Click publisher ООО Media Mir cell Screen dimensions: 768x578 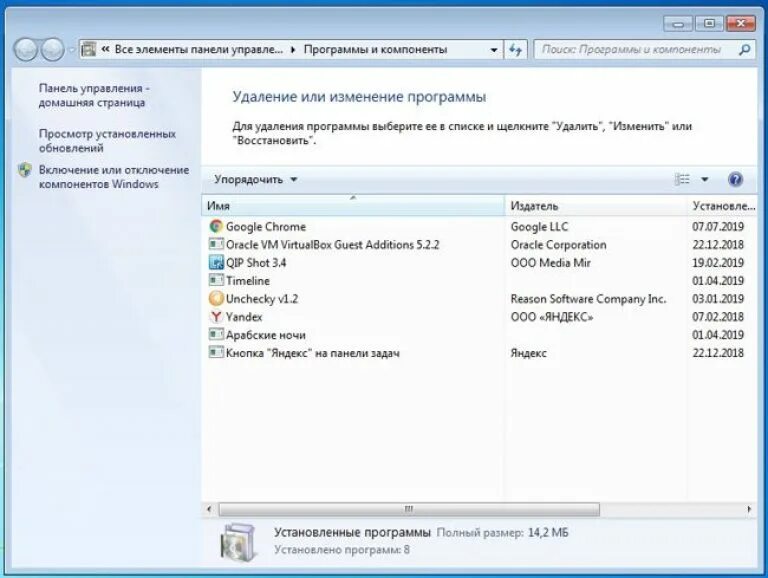point(551,263)
